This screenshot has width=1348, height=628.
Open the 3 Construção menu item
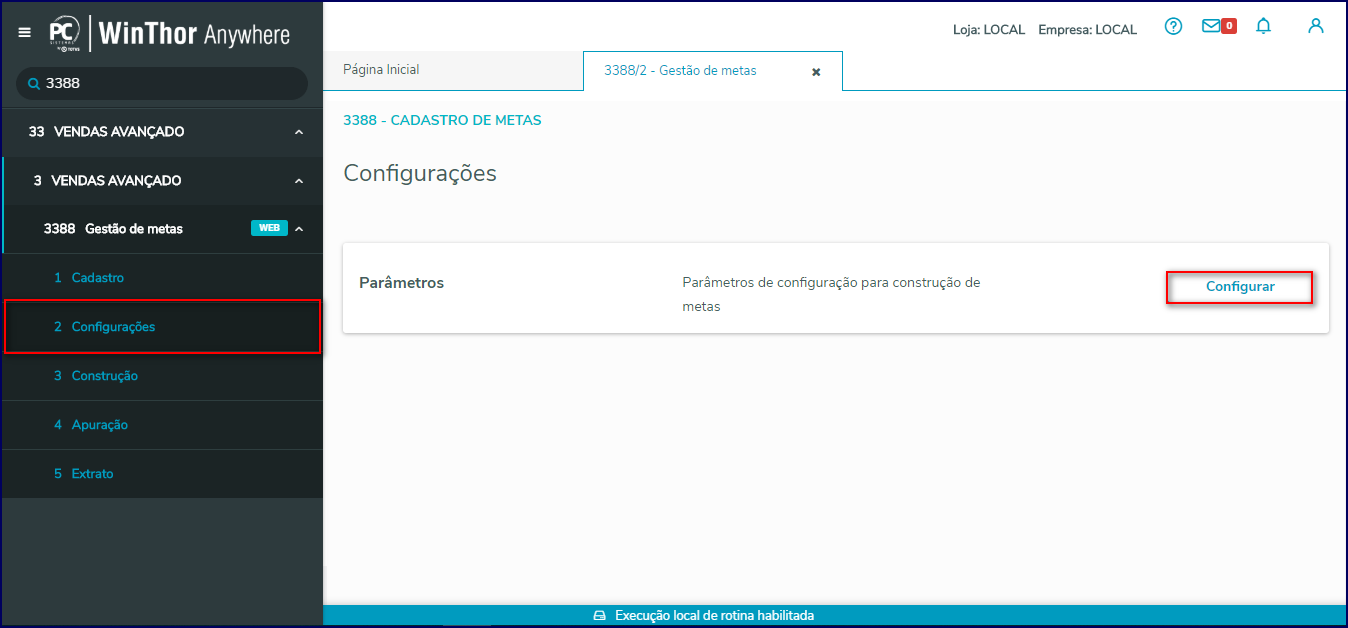coord(162,376)
